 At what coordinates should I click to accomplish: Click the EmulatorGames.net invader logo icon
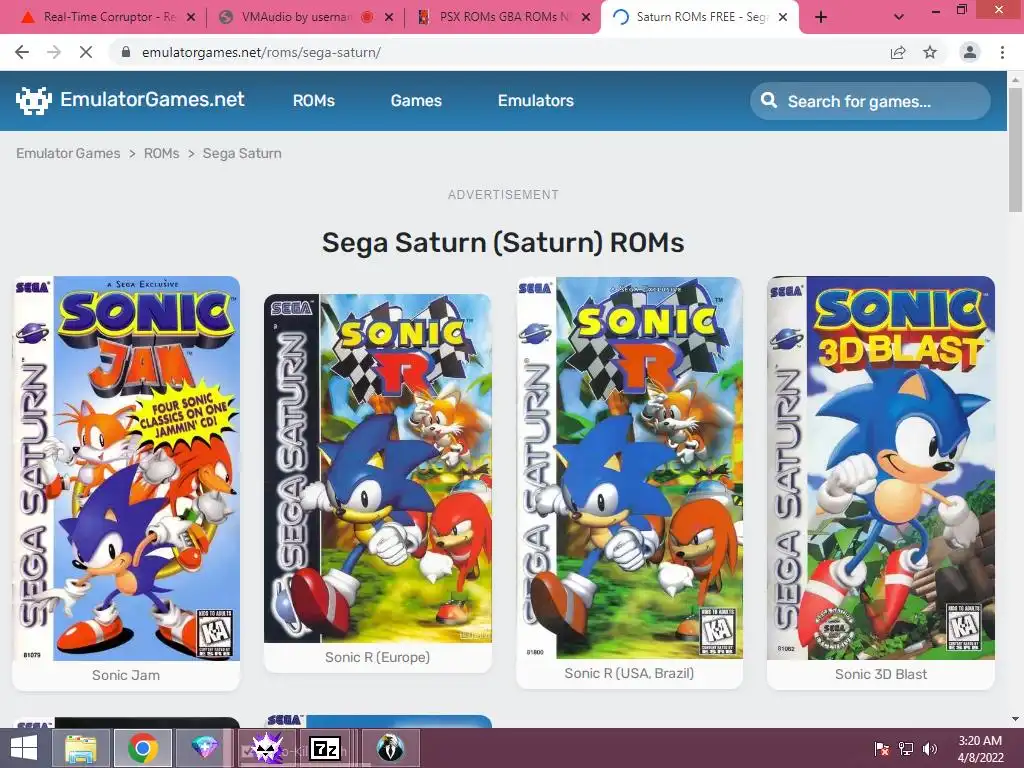pyautogui.click(x=33, y=100)
